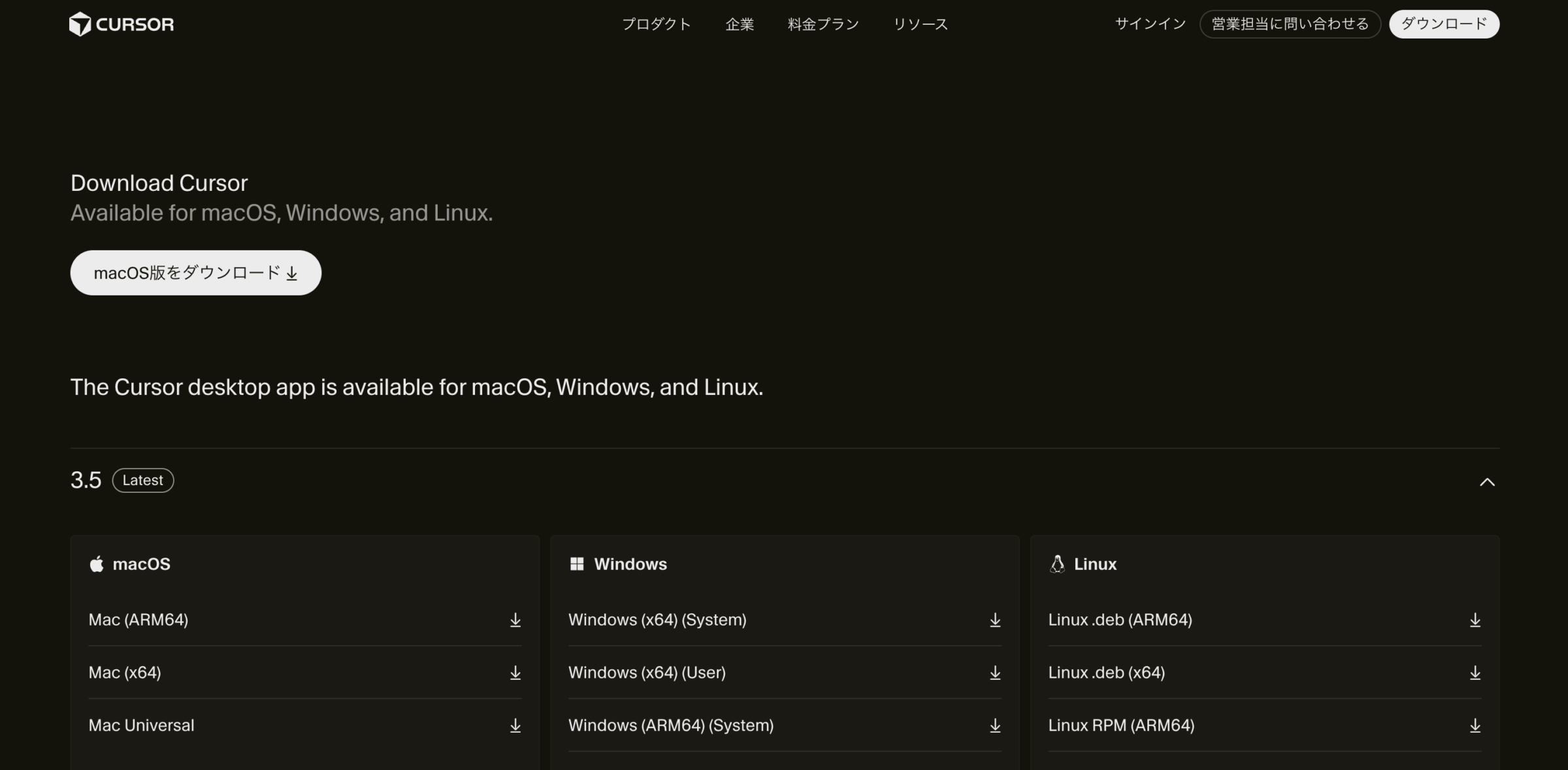Click the download arrow for Mac (x64)
1568x770 pixels.
point(515,673)
